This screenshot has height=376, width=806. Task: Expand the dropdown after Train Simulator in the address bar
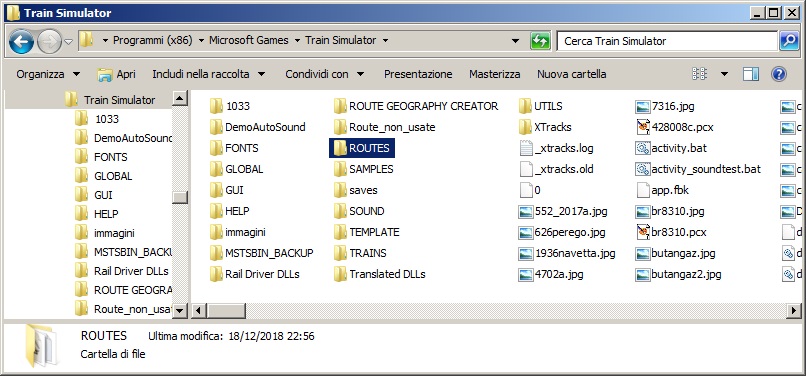385,41
